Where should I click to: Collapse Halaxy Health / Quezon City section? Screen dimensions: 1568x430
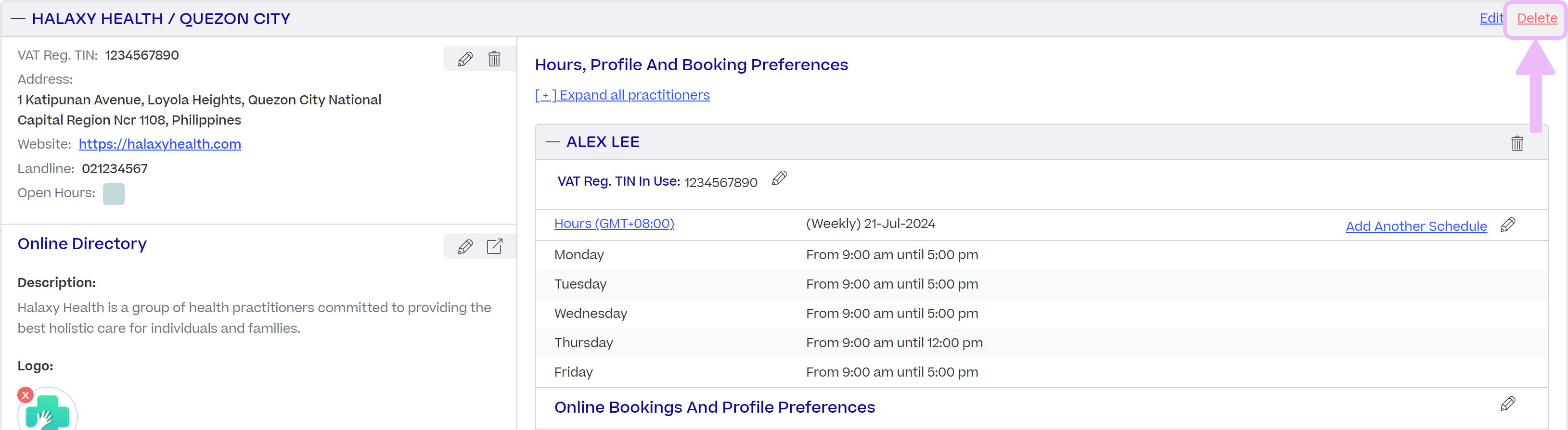[x=18, y=19]
